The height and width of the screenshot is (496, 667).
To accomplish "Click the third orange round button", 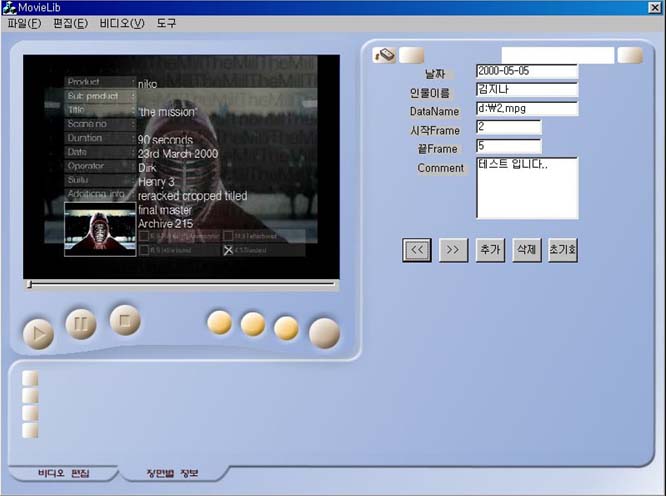I will tap(286, 328).
